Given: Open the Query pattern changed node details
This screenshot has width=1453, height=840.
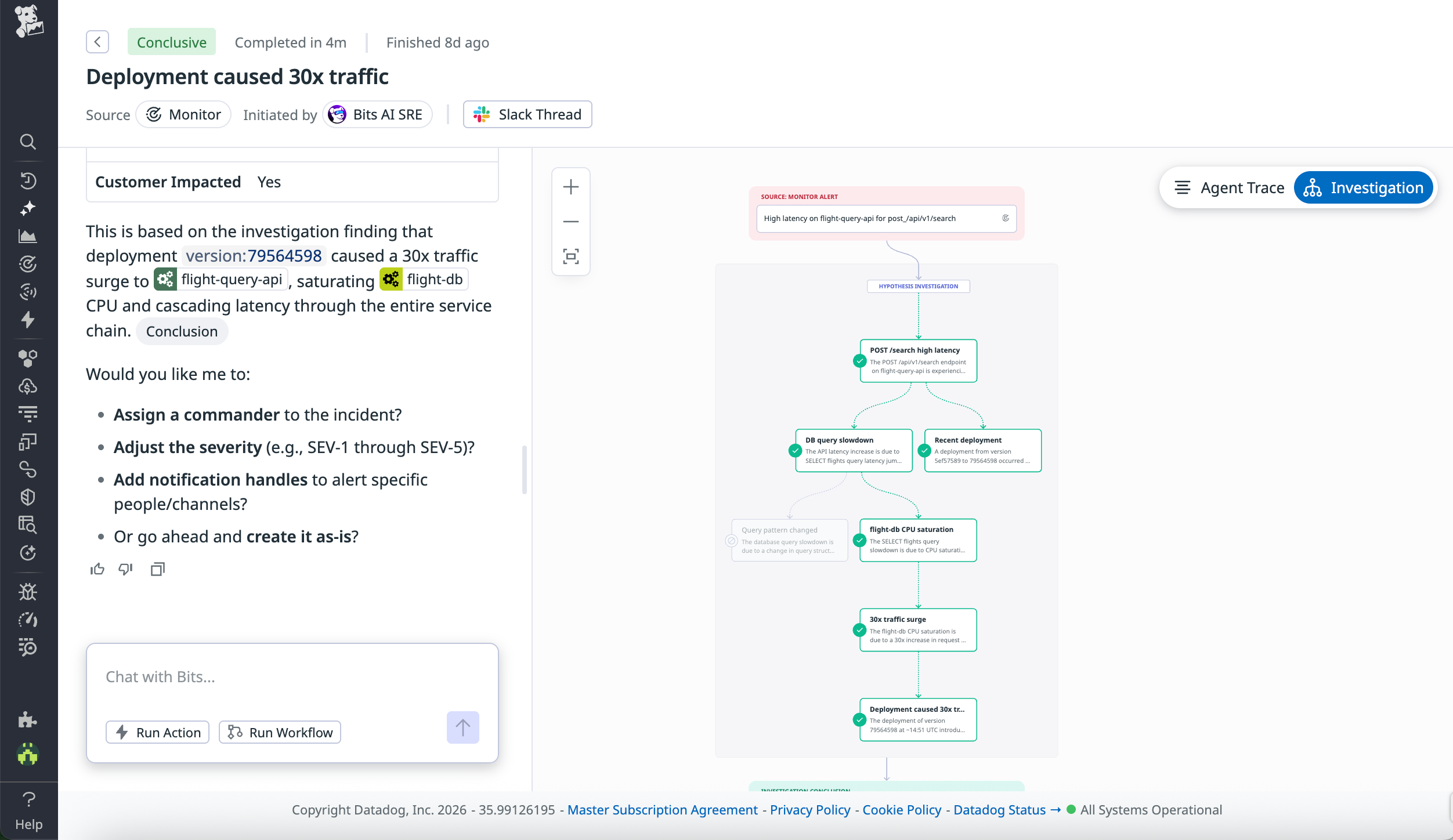Looking at the screenshot, I should (789, 540).
